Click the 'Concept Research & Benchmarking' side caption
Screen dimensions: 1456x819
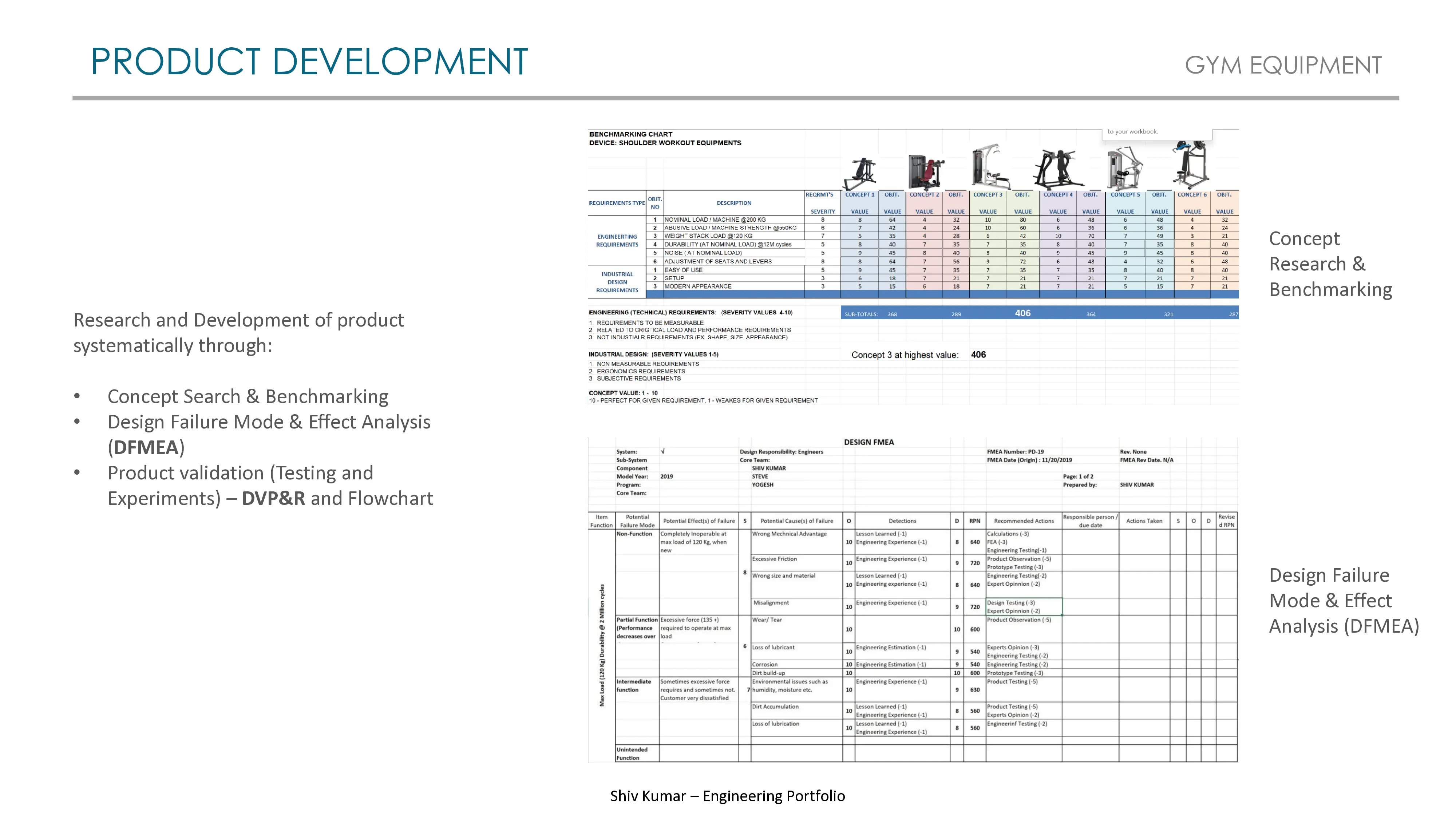pyautogui.click(x=1330, y=264)
